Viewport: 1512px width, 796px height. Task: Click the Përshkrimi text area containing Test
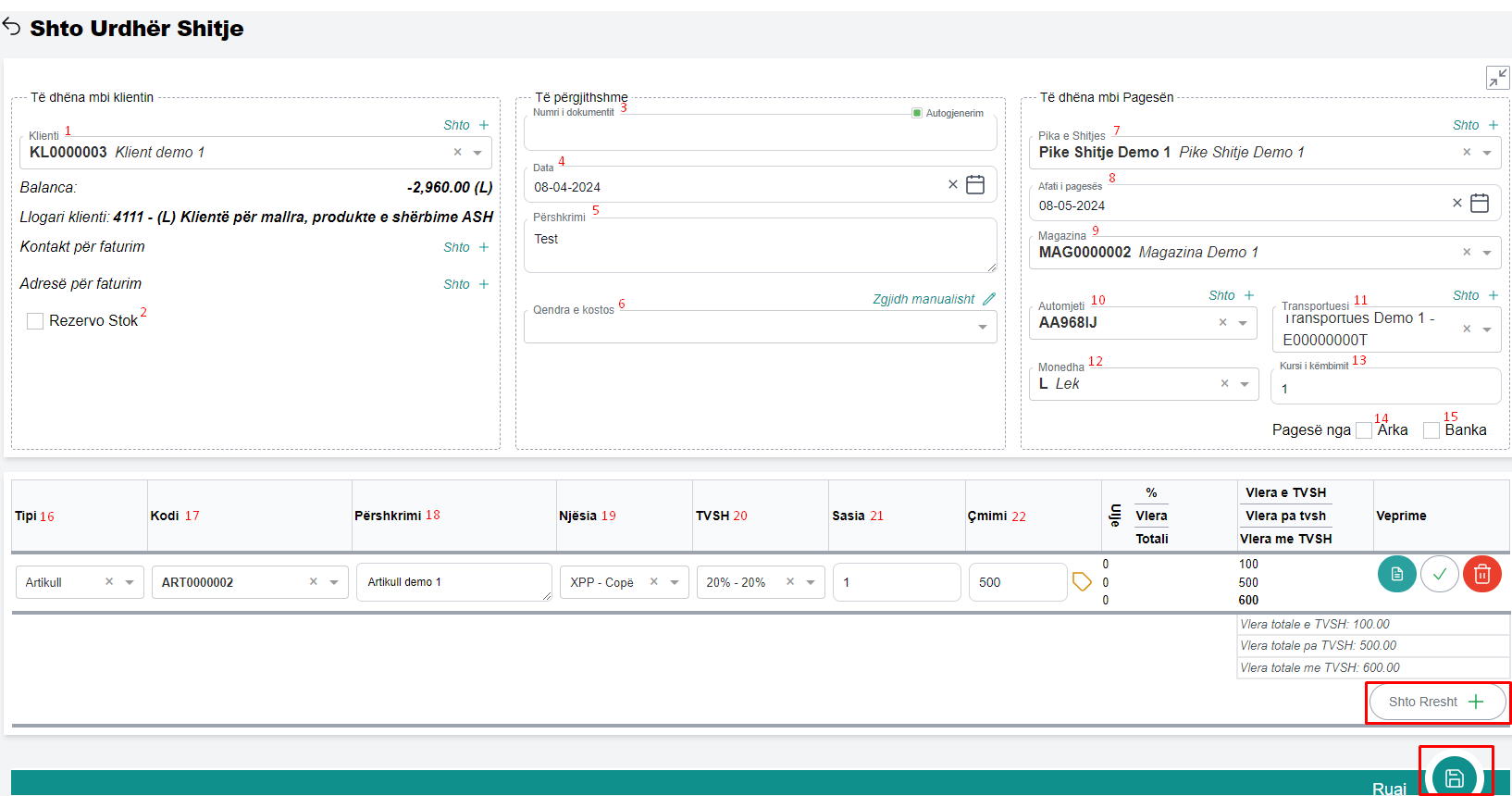point(759,245)
